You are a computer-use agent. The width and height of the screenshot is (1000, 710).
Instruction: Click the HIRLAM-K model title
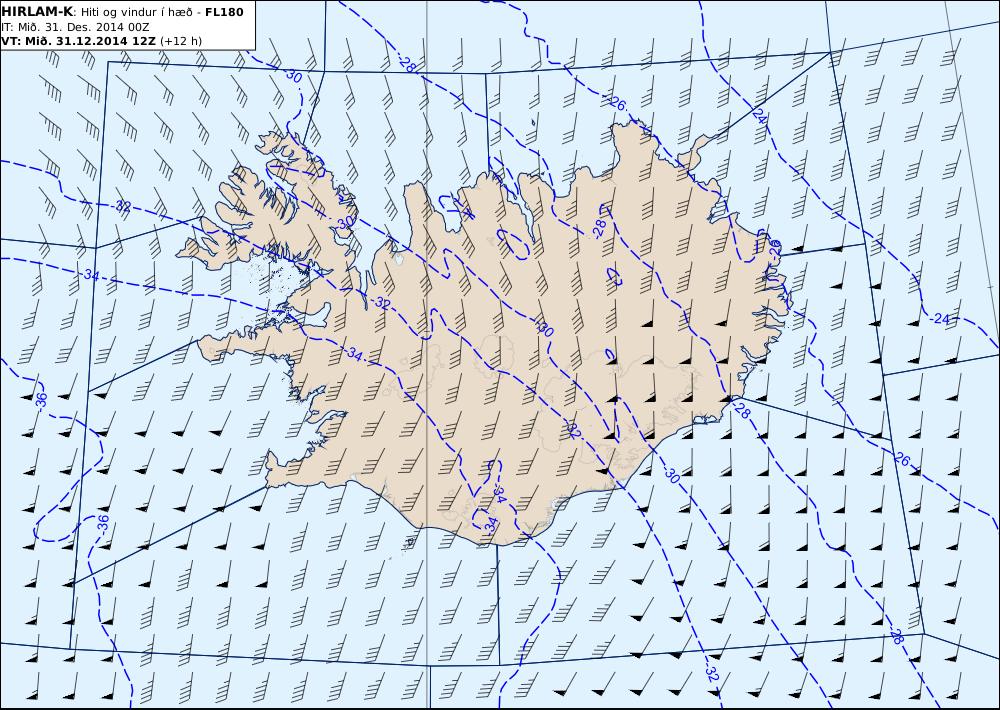click(37, 12)
